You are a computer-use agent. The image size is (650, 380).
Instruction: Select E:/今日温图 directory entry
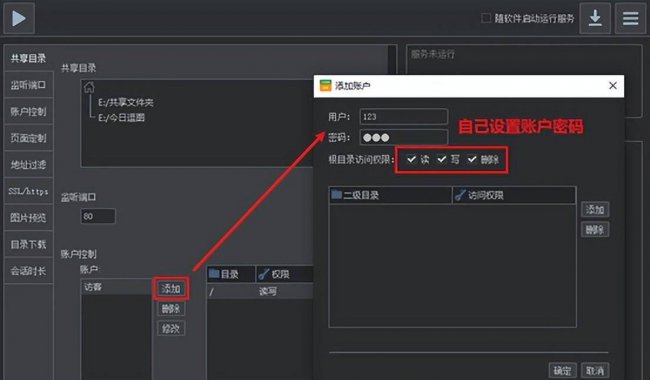(121, 118)
